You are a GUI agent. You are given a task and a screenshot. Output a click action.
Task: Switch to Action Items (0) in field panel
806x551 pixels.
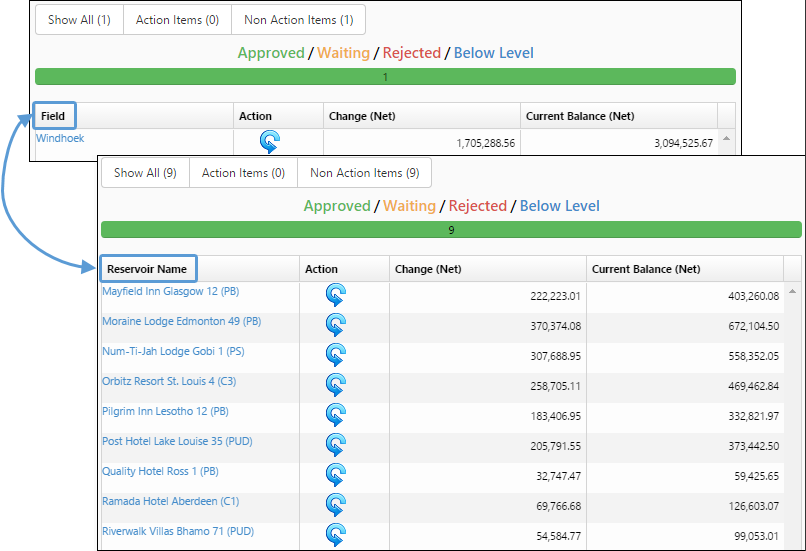point(177,20)
